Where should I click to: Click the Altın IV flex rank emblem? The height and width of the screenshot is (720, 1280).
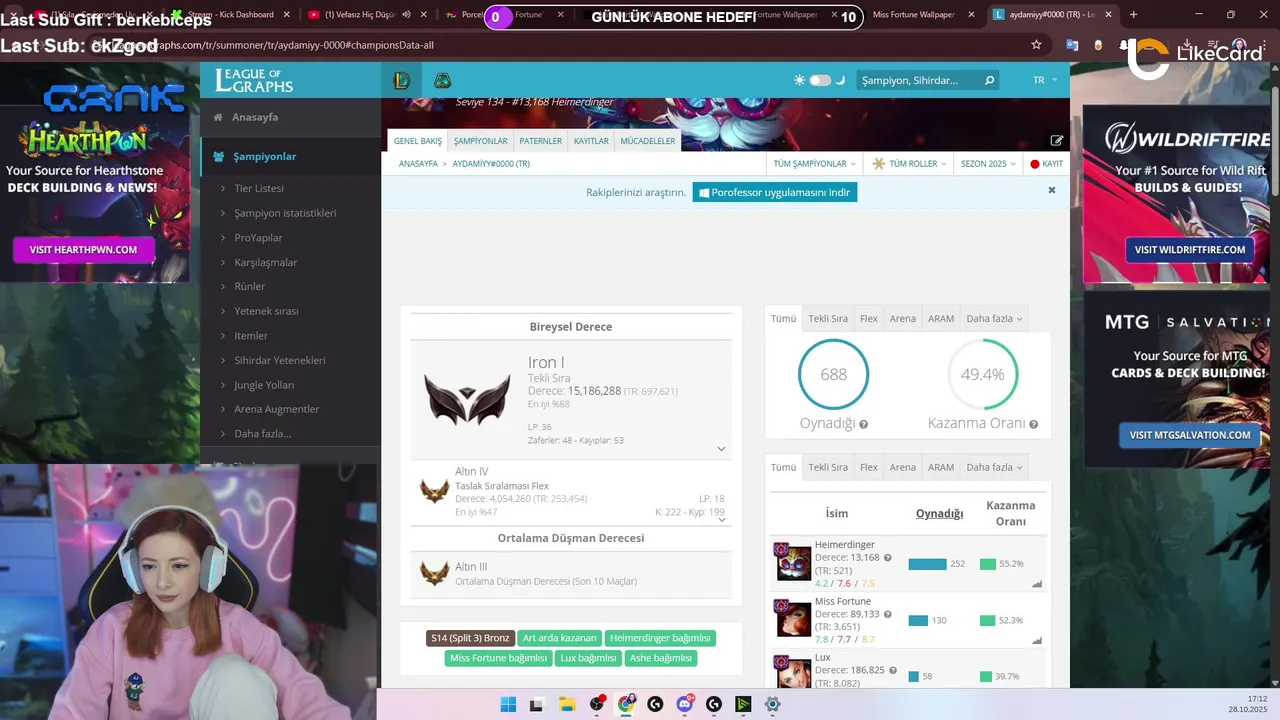tap(434, 490)
